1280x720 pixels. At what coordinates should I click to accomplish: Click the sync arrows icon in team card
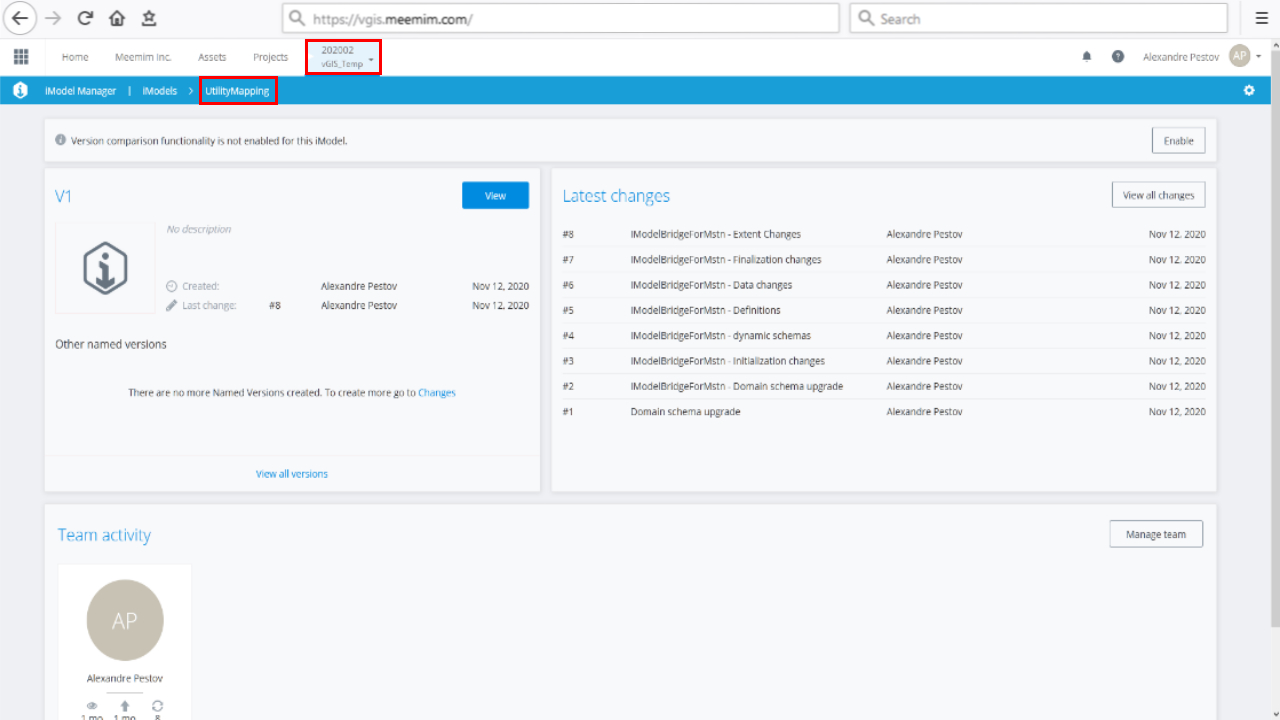coord(157,706)
